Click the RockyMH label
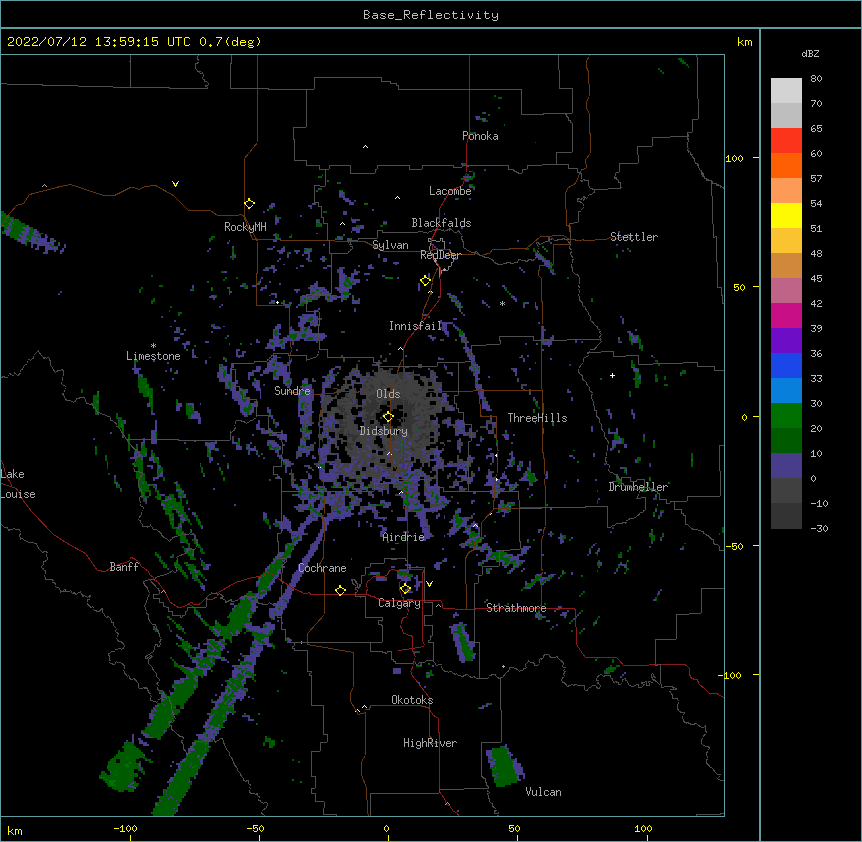Screen dimensions: 862x842 point(245,227)
